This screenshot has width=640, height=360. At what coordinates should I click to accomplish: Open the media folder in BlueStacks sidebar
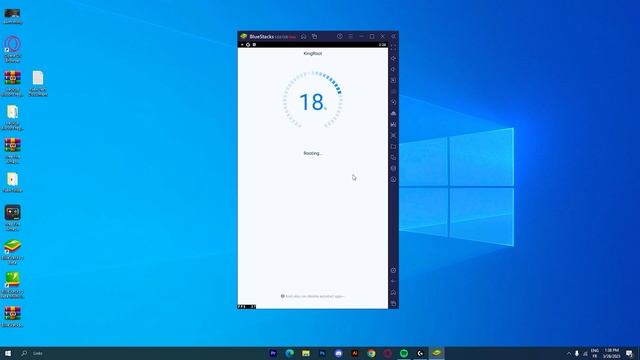(x=393, y=146)
